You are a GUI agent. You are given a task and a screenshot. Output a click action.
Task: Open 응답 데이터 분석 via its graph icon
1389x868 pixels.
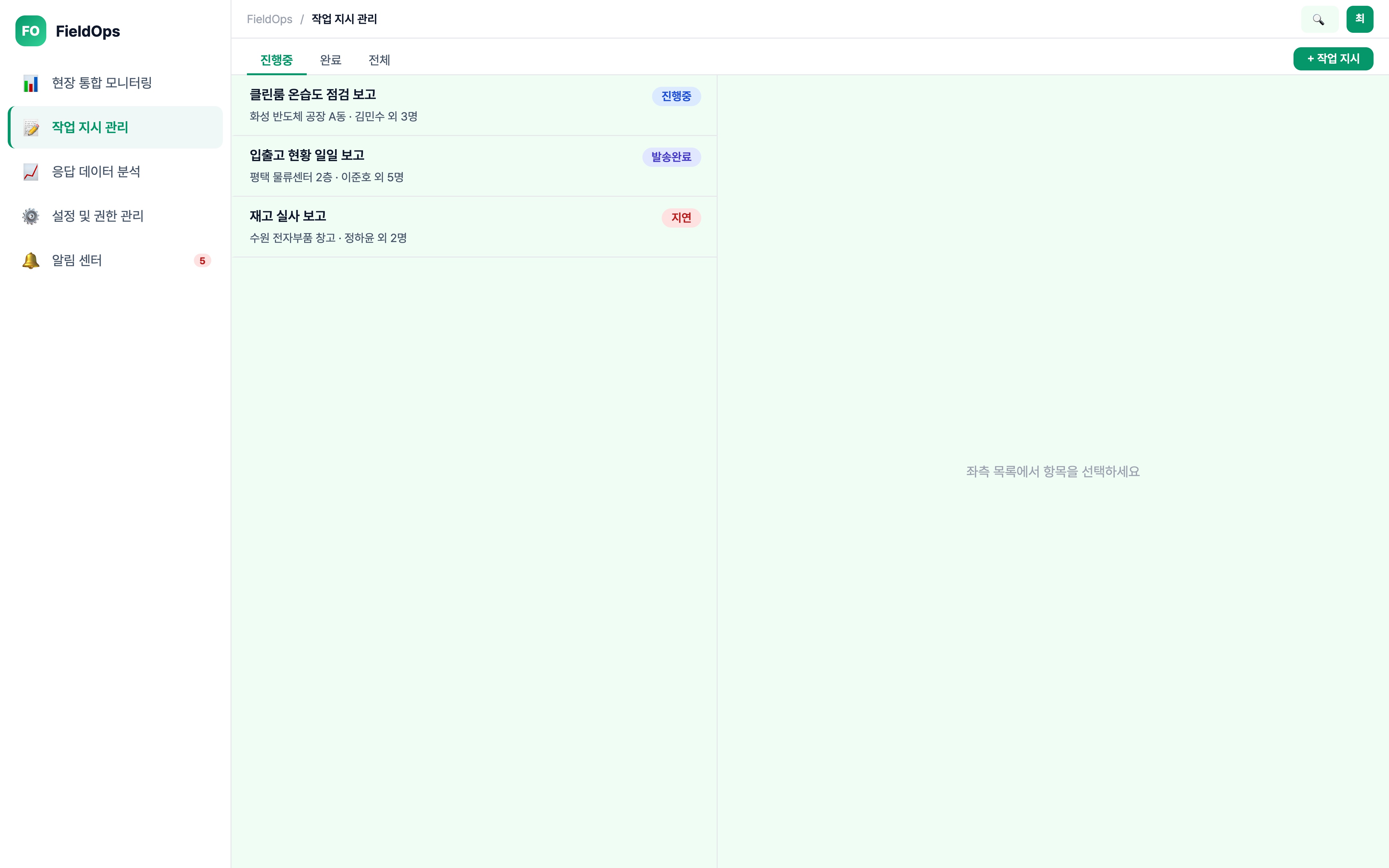pyautogui.click(x=31, y=171)
